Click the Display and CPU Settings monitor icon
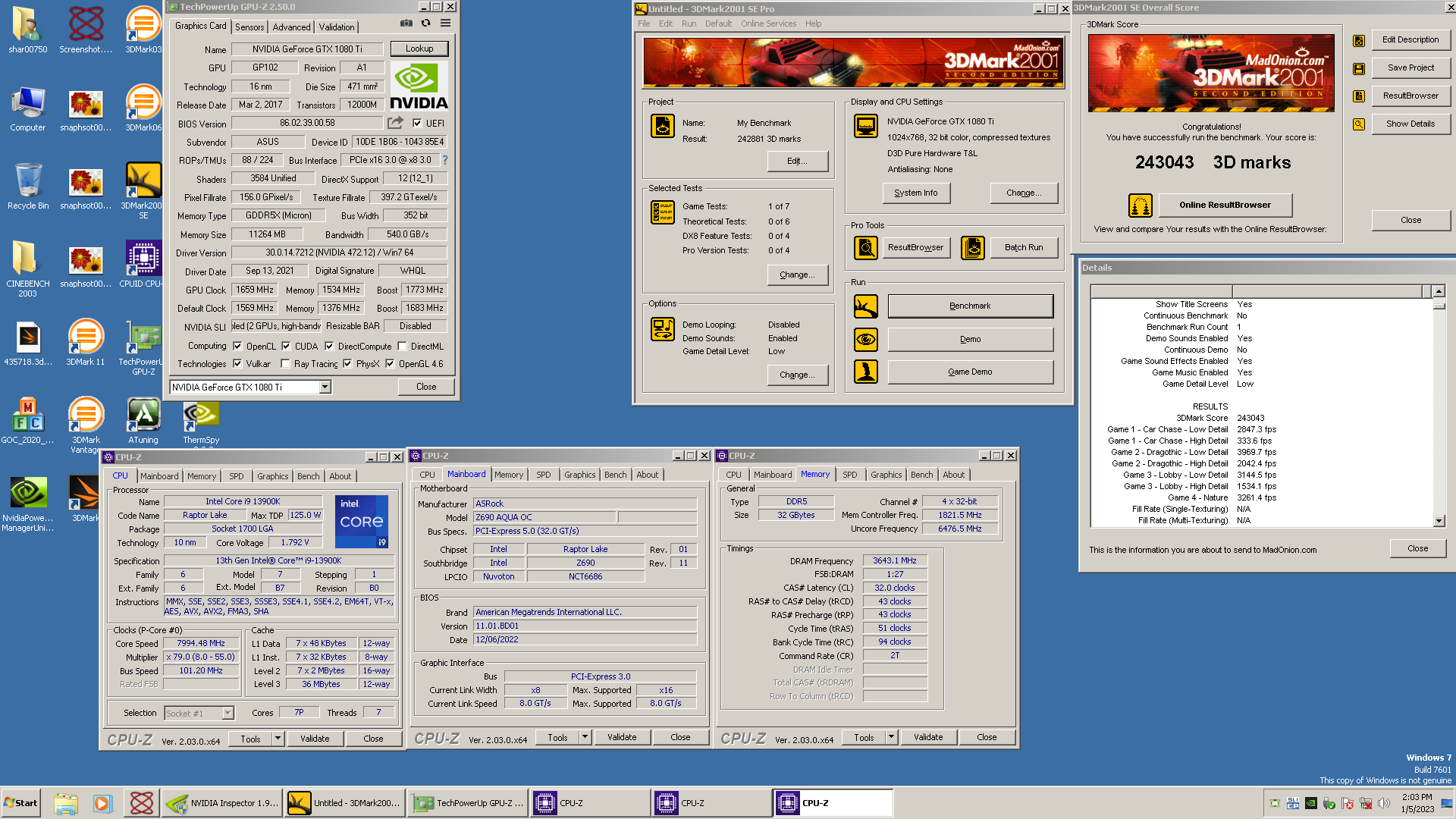The height and width of the screenshot is (819, 1456). coord(866,126)
